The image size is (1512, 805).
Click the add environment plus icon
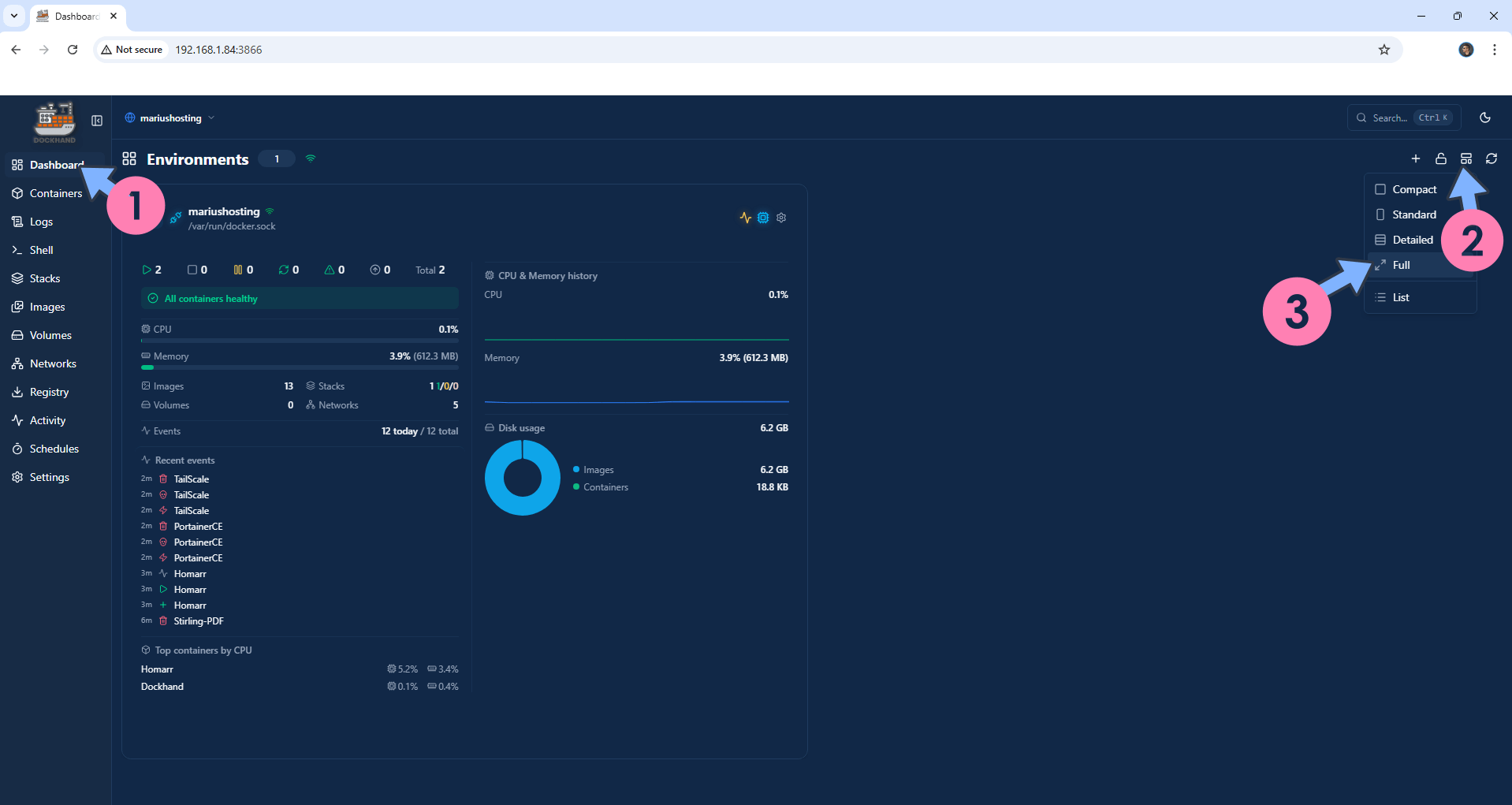tap(1415, 158)
